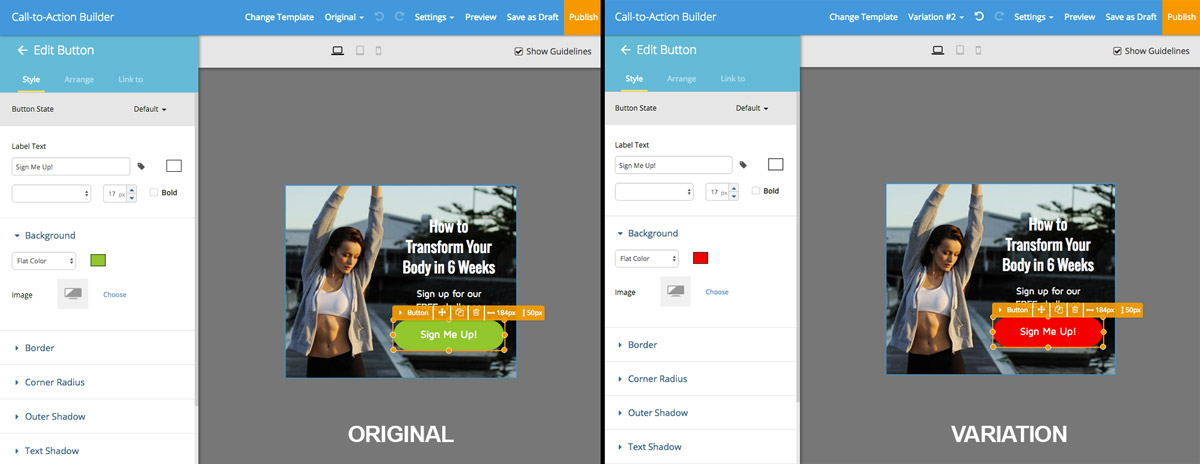
Task: Click the Publish button in the Variation builder
Action: [x=1181, y=17]
